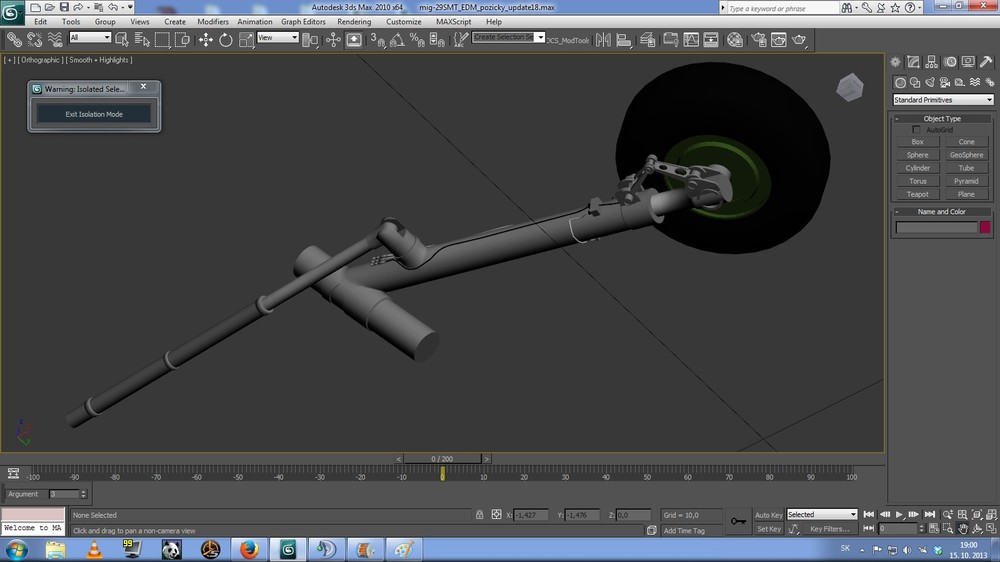1000x562 pixels.
Task: Activate the Select Object tool
Action: (x=122, y=40)
